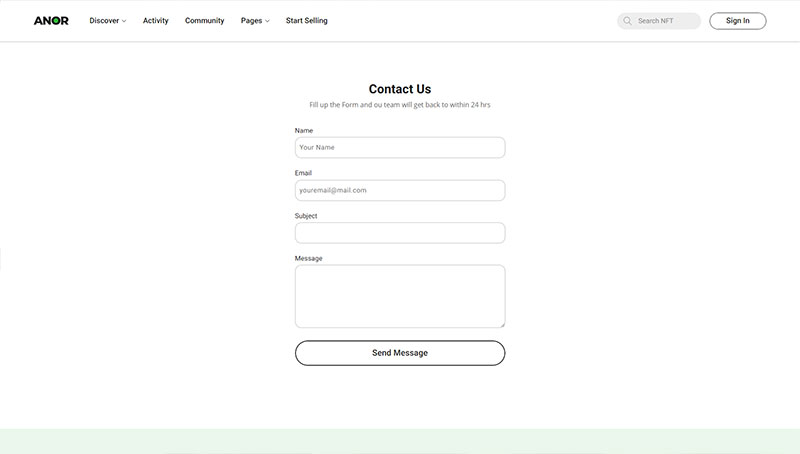Focus the Email input field
This screenshot has width=800, height=454.
point(400,190)
